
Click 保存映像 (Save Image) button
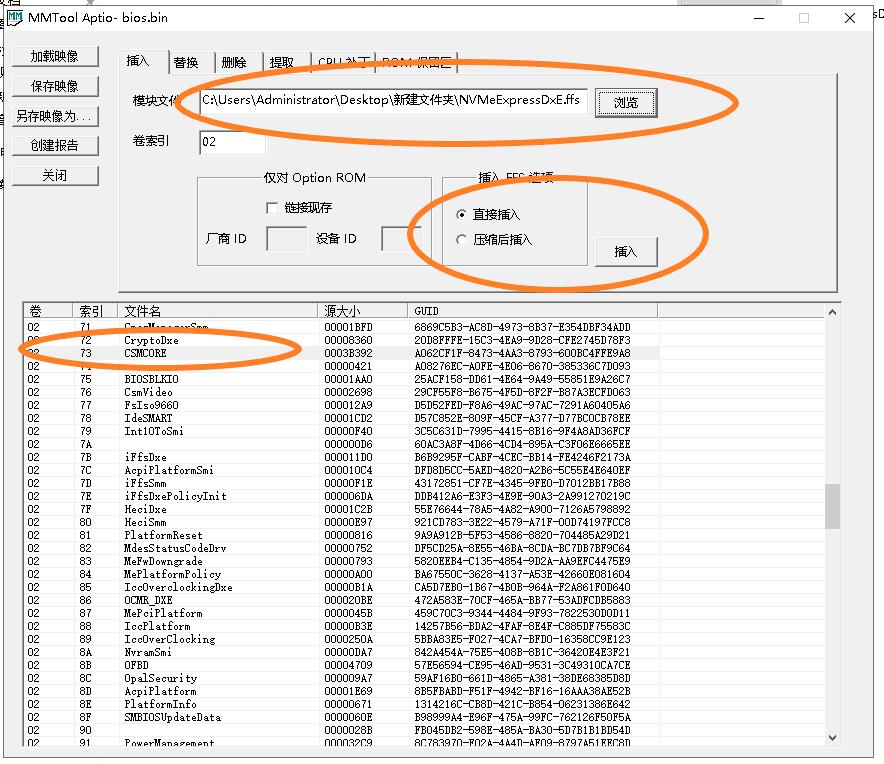pos(55,86)
